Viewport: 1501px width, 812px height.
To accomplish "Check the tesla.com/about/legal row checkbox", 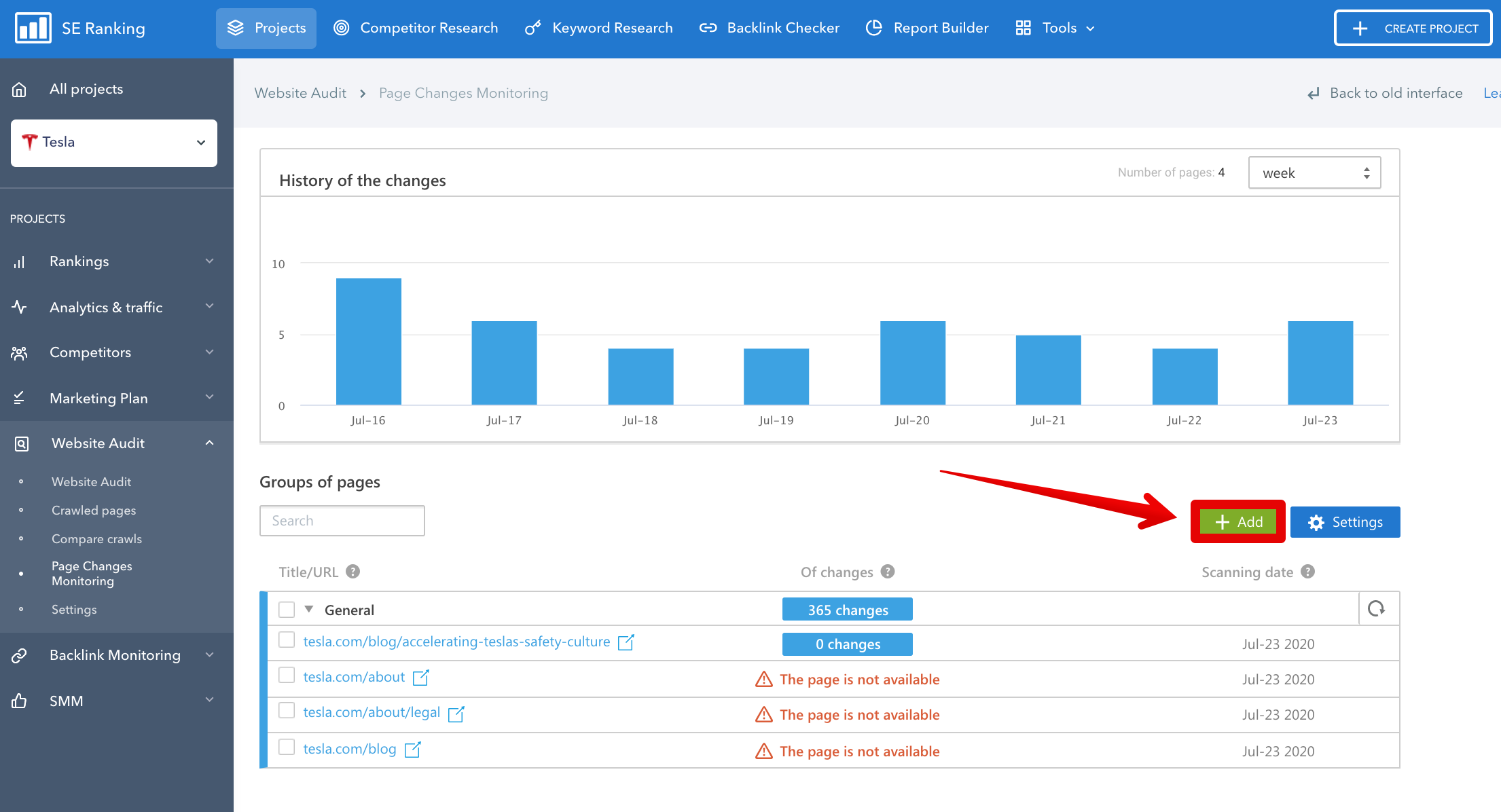I will point(287,711).
